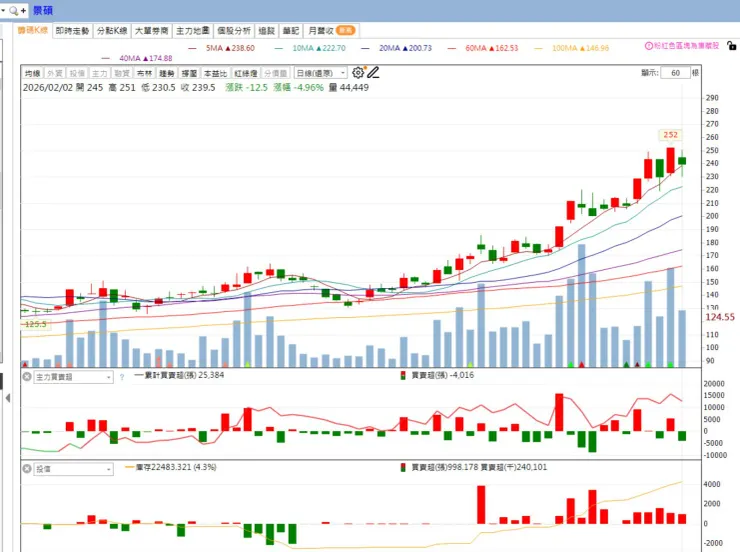
Task: Click the 100MA yellow line swatch
Action: pos(538,48)
